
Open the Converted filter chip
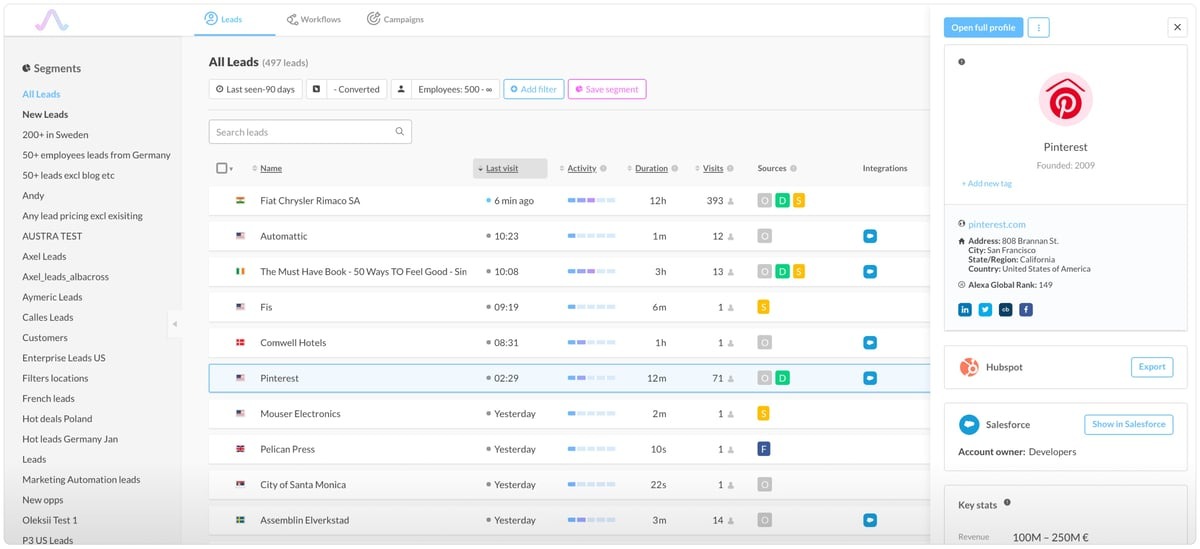[x=346, y=89]
